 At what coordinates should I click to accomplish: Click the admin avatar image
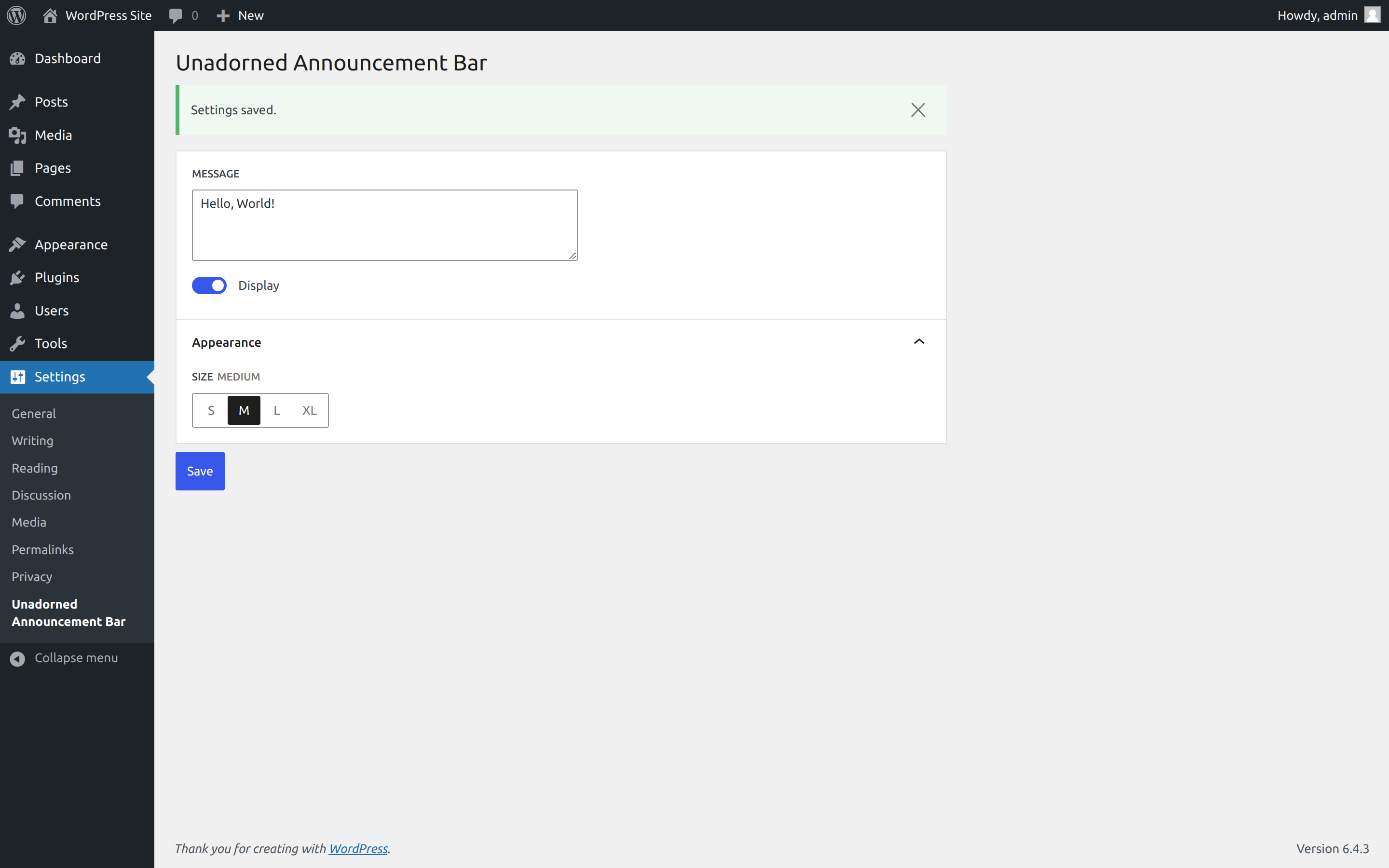coord(1372,15)
